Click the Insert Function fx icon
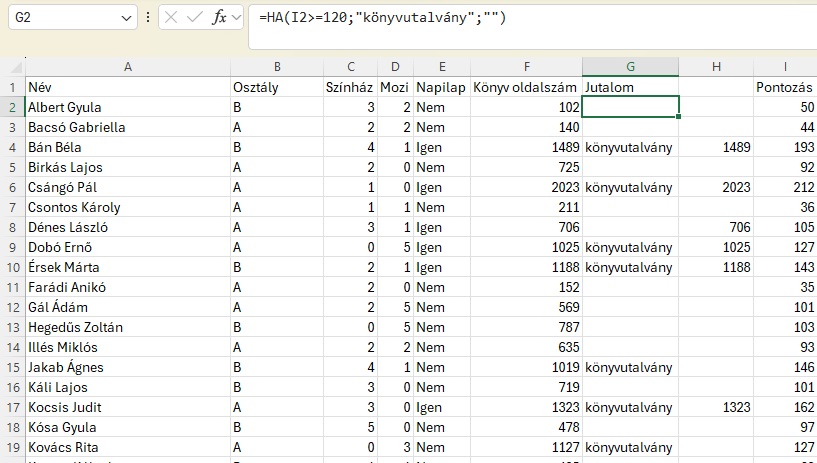Screen dimensions: 817x463 point(219,18)
